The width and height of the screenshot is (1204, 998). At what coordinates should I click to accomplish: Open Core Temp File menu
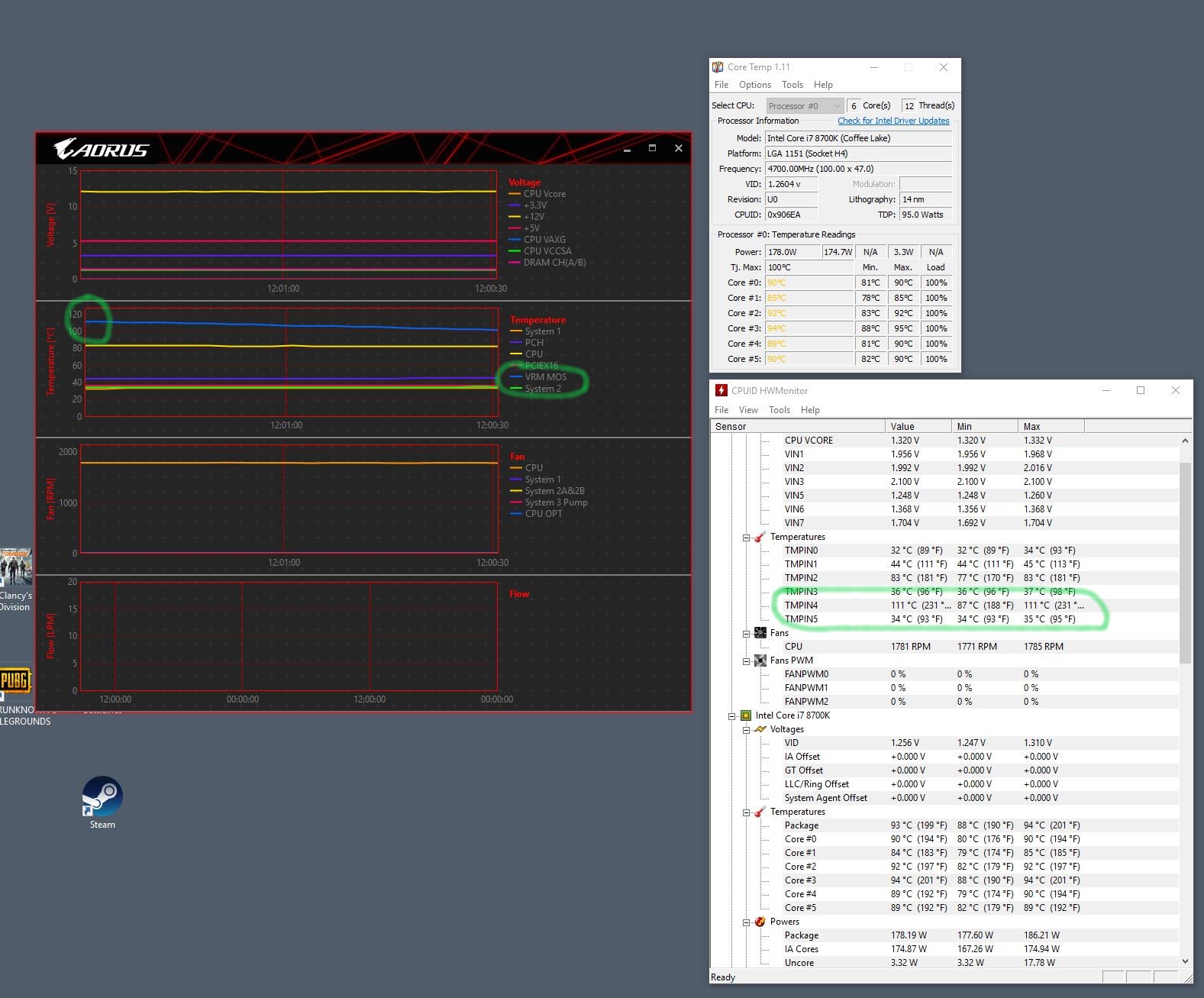[x=721, y=85]
